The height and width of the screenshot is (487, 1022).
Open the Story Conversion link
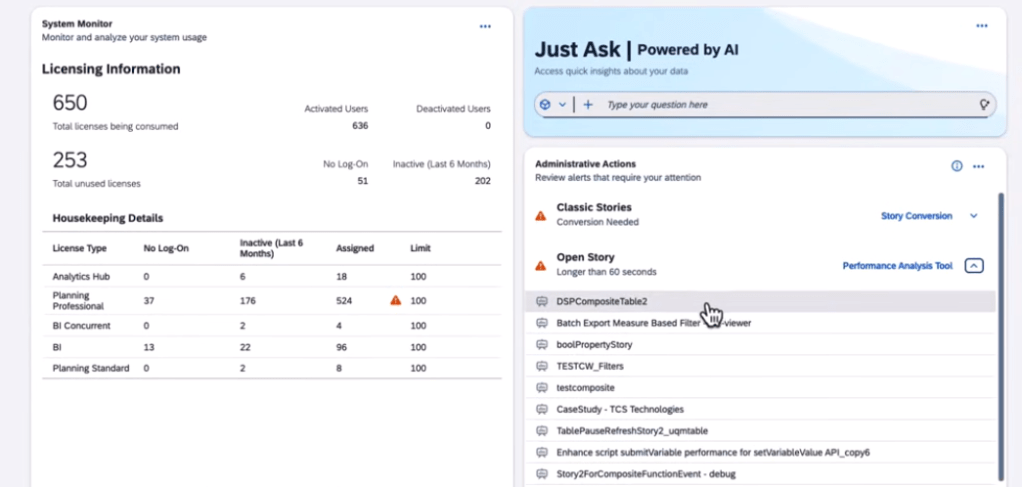point(916,216)
